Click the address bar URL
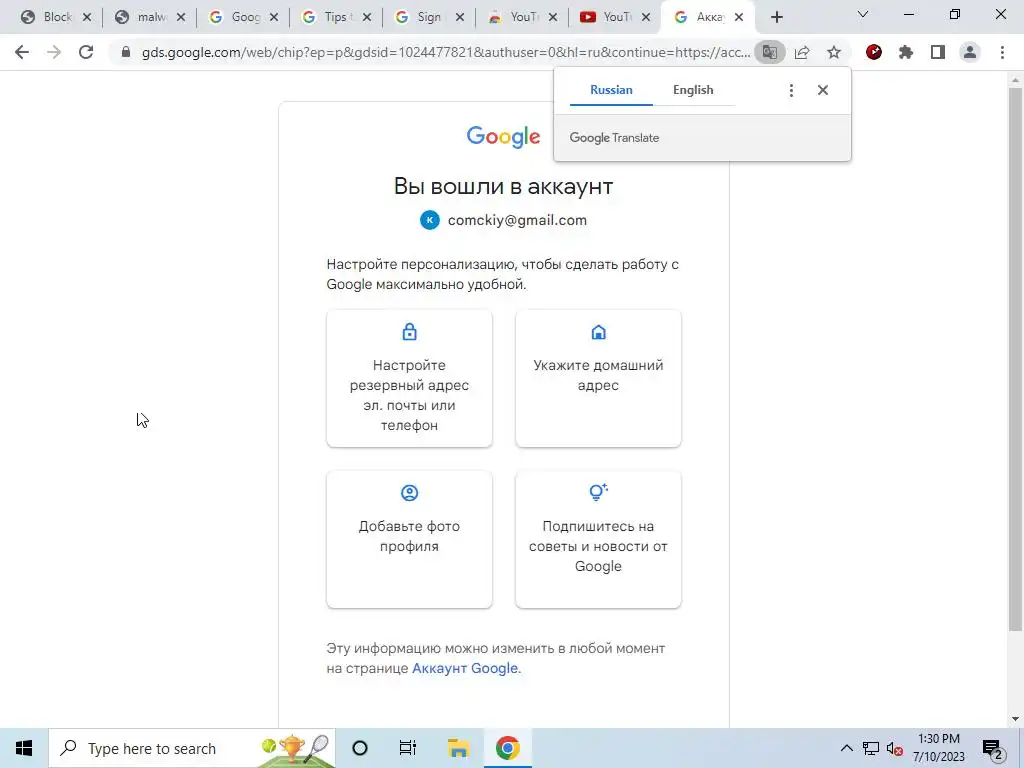Screen dimensions: 1024x768 pos(446,52)
